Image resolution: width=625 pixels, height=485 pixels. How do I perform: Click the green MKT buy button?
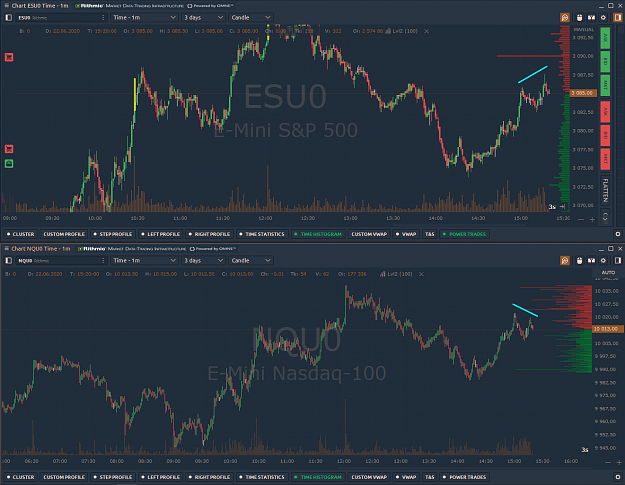[x=605, y=85]
